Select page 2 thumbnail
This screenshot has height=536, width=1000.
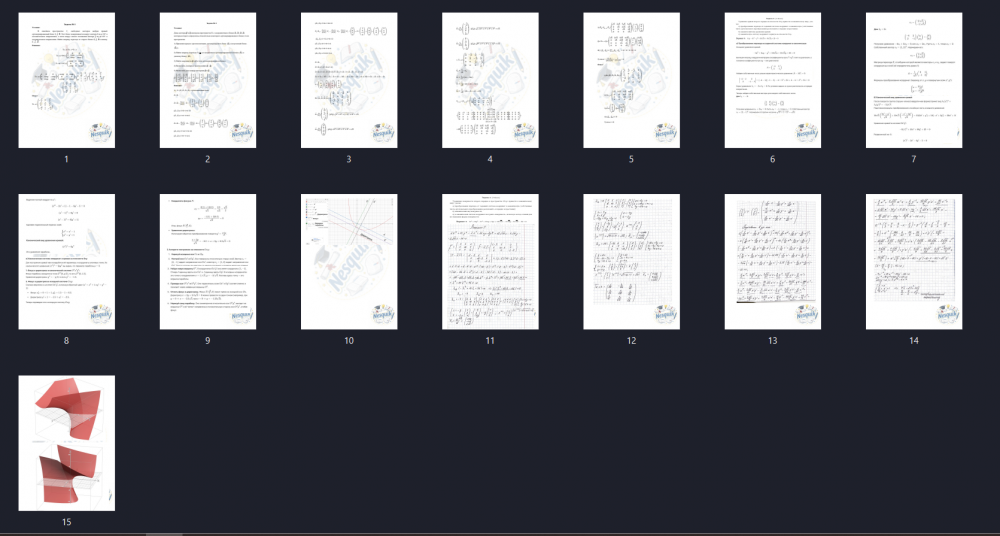208,80
